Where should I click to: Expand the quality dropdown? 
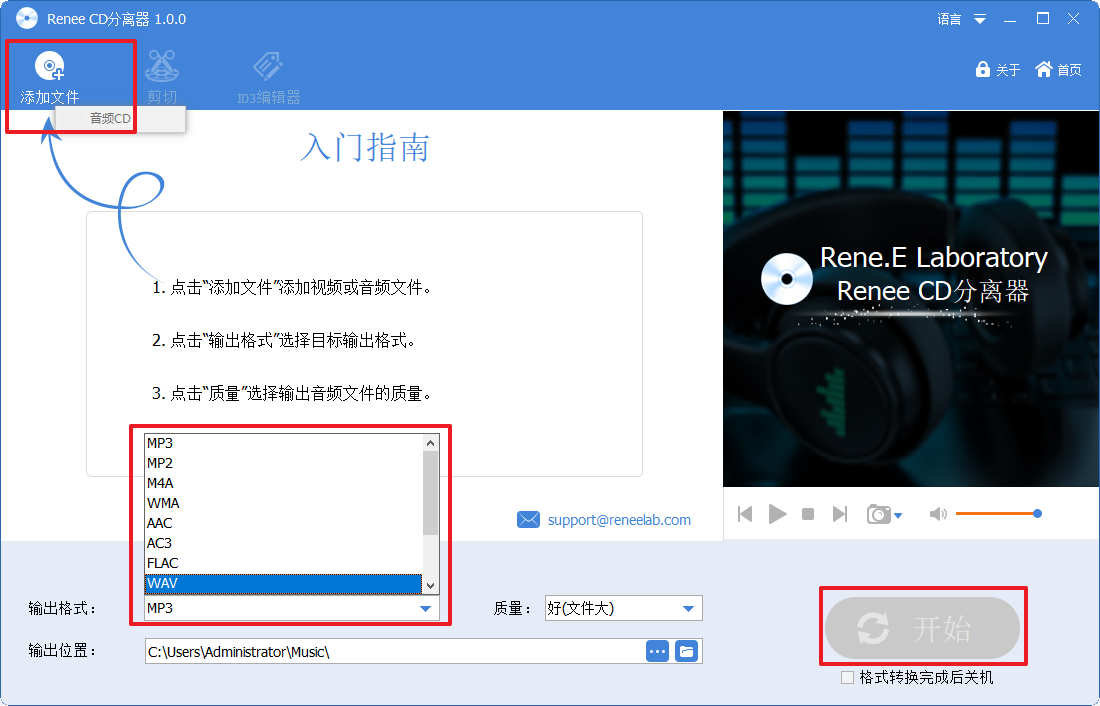(688, 608)
